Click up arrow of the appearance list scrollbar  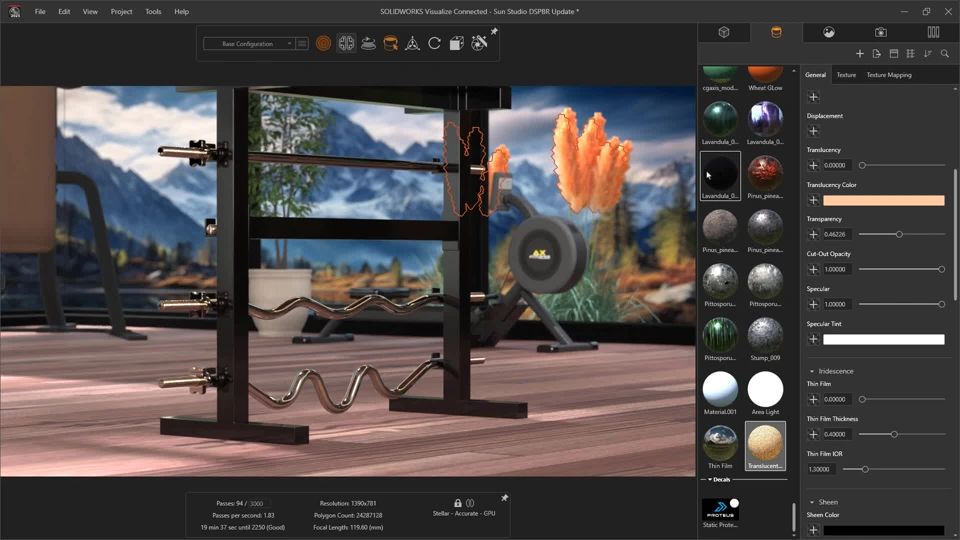click(x=793, y=71)
